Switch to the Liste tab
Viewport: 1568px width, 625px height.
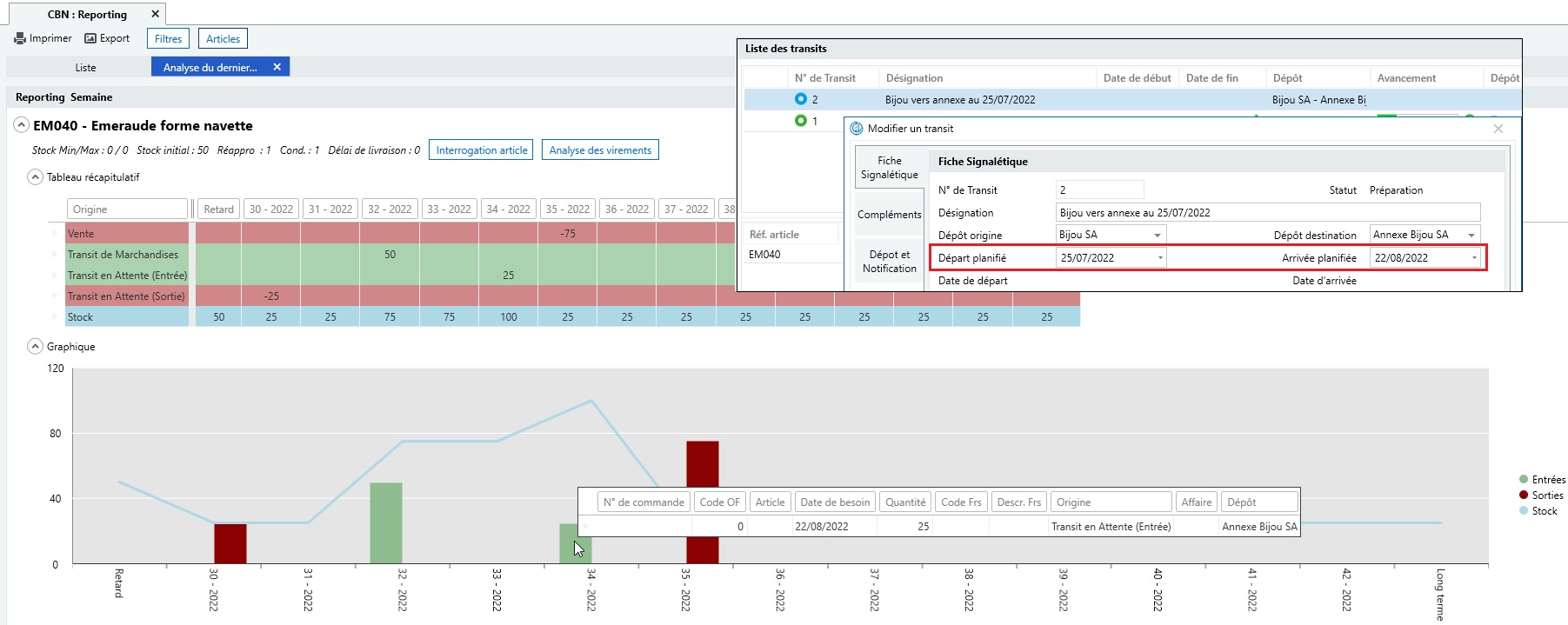85,67
